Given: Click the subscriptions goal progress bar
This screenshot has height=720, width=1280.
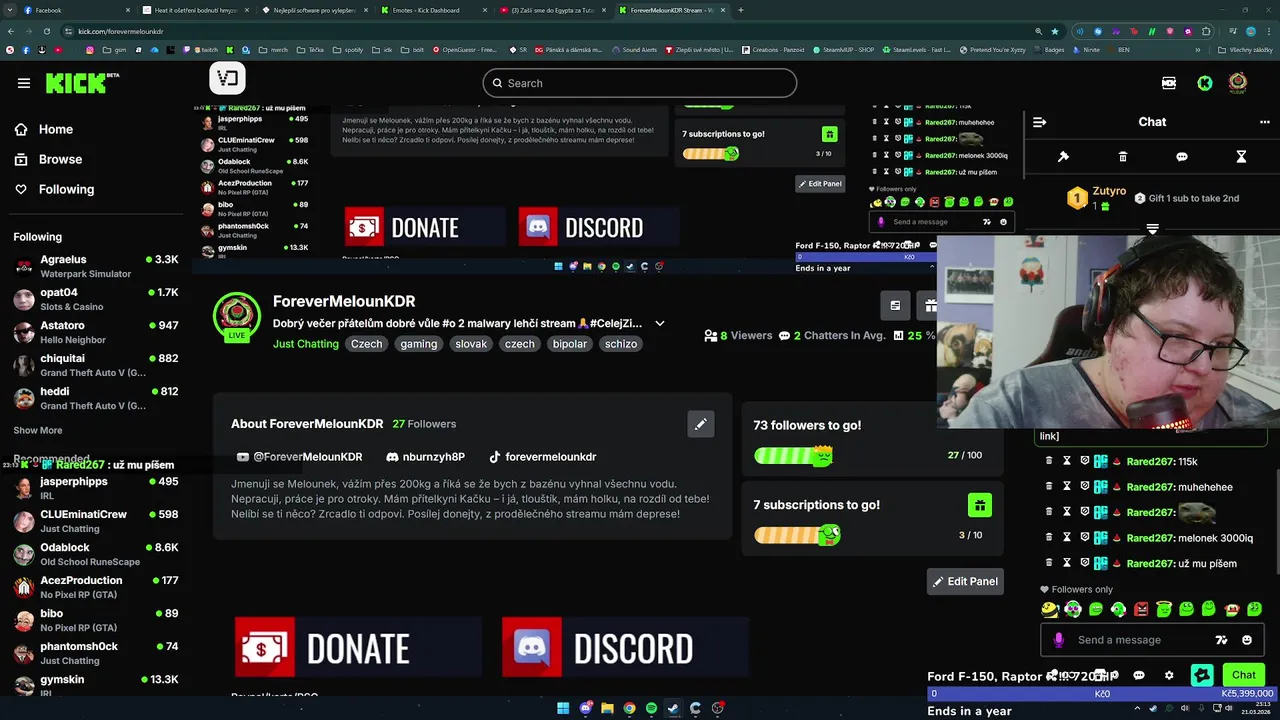Looking at the screenshot, I should (796, 536).
